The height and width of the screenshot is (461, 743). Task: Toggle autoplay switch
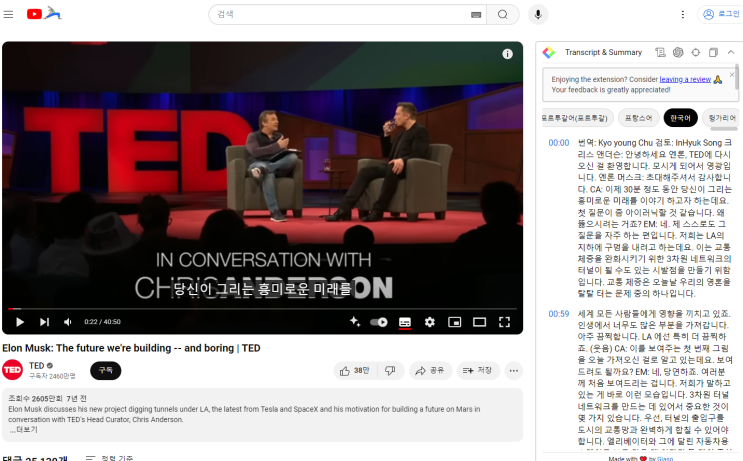click(x=379, y=322)
